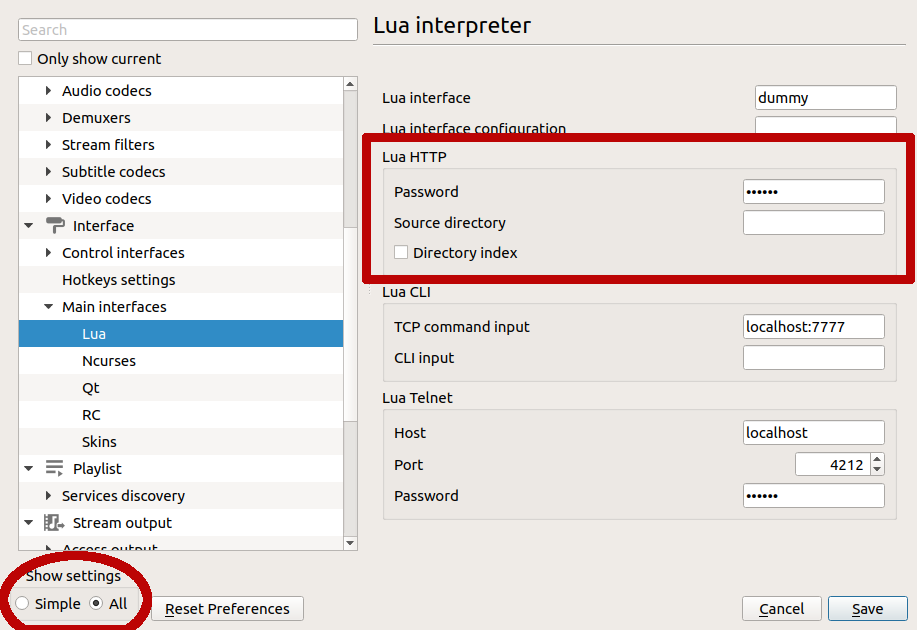Click the Stream output icon
Screen dimensions: 917x630
tap(55, 523)
